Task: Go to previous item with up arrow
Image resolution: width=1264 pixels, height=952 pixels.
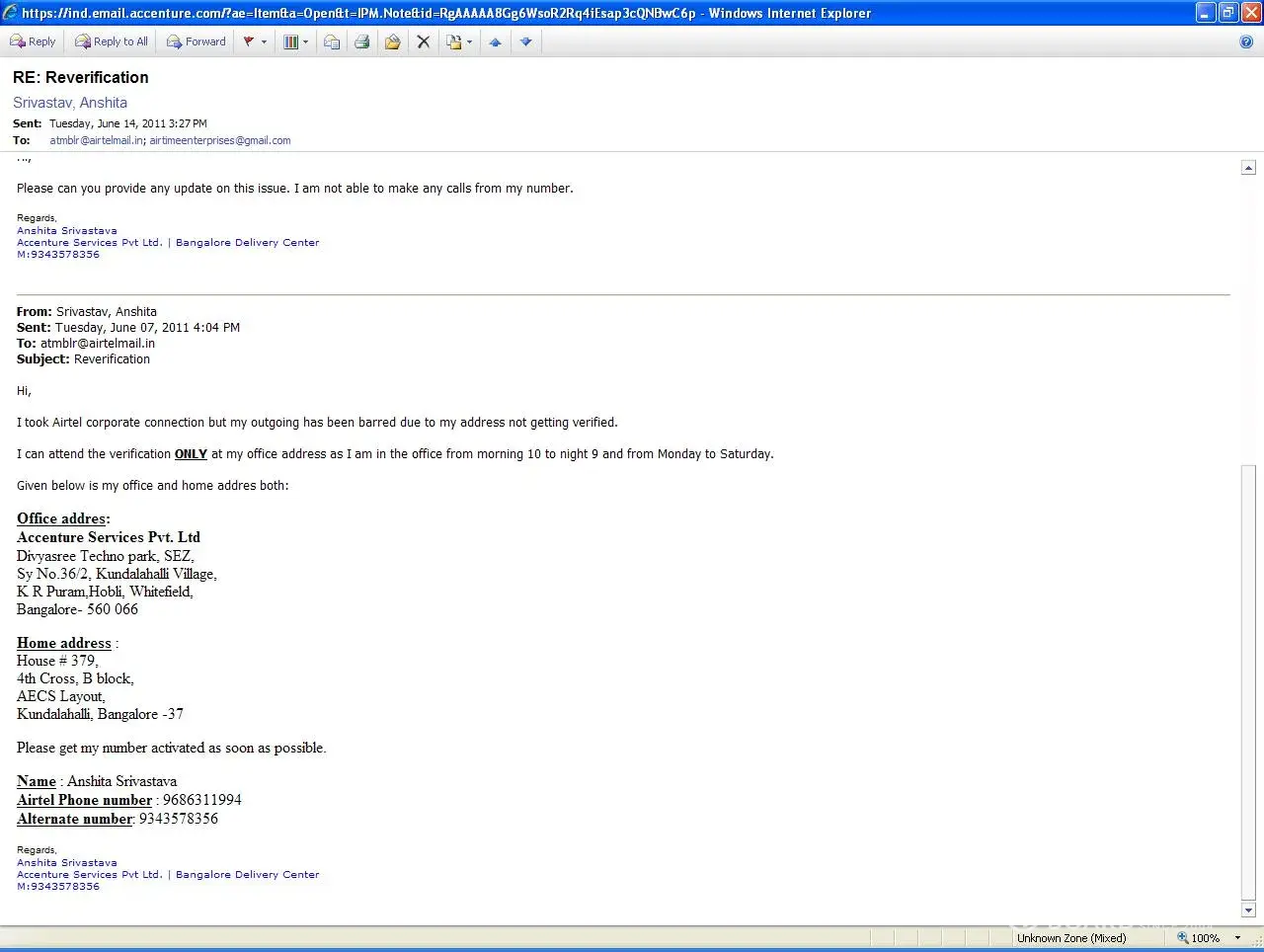Action: [495, 41]
